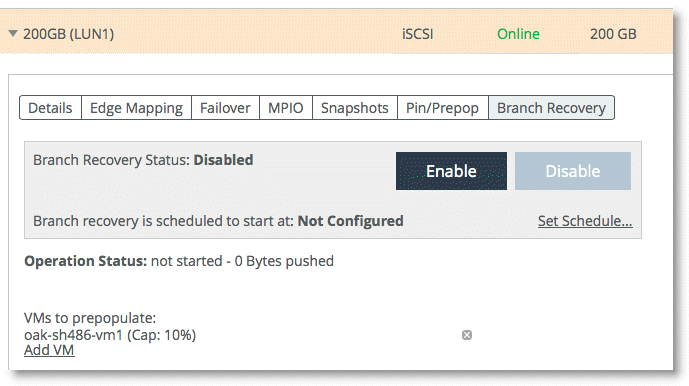The height and width of the screenshot is (386, 689).
Task: Open the Pin/Prepop tab
Action: pyautogui.click(x=442, y=108)
